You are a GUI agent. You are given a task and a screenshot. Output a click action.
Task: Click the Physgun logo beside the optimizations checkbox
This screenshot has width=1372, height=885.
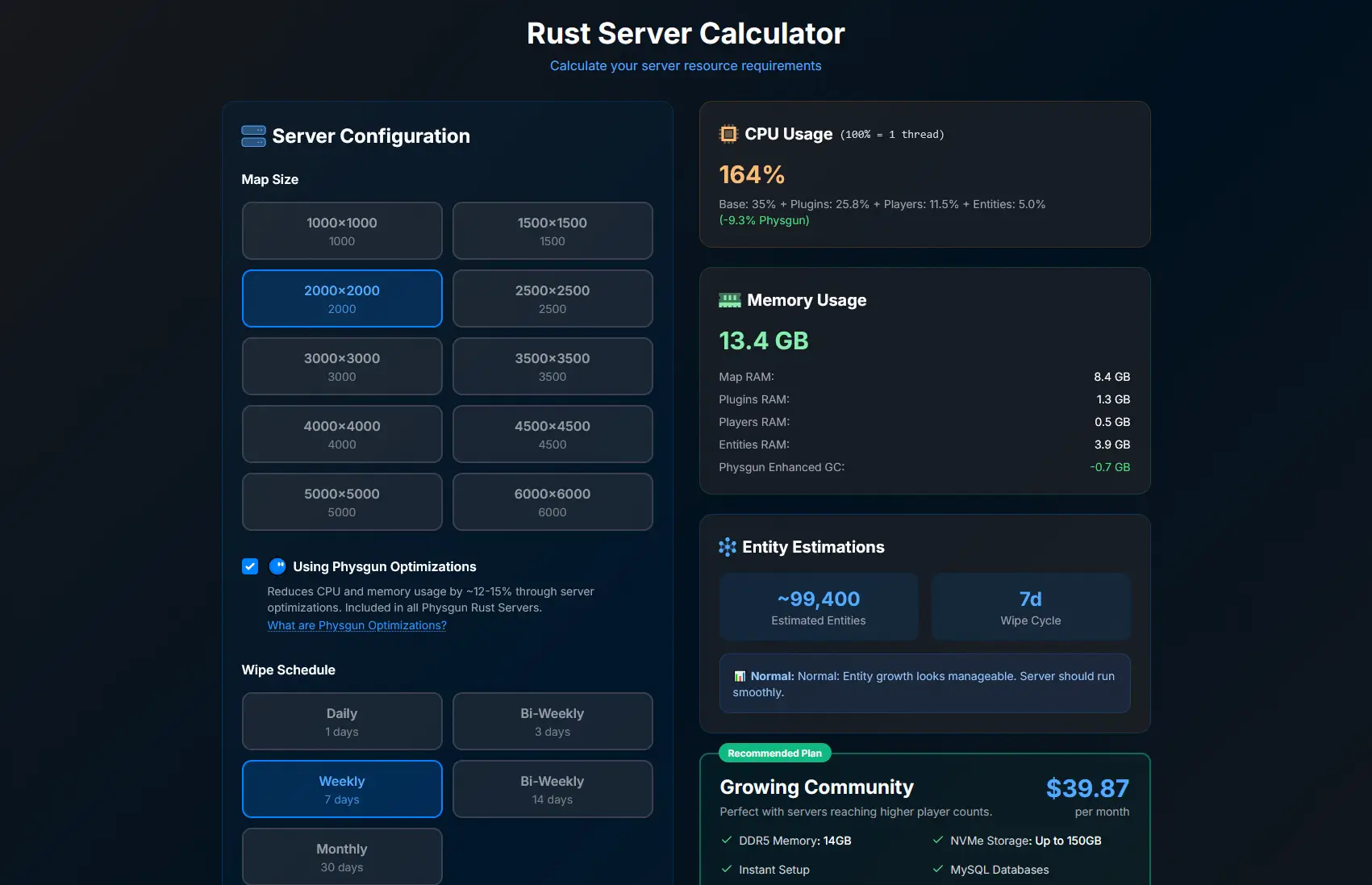pos(277,566)
